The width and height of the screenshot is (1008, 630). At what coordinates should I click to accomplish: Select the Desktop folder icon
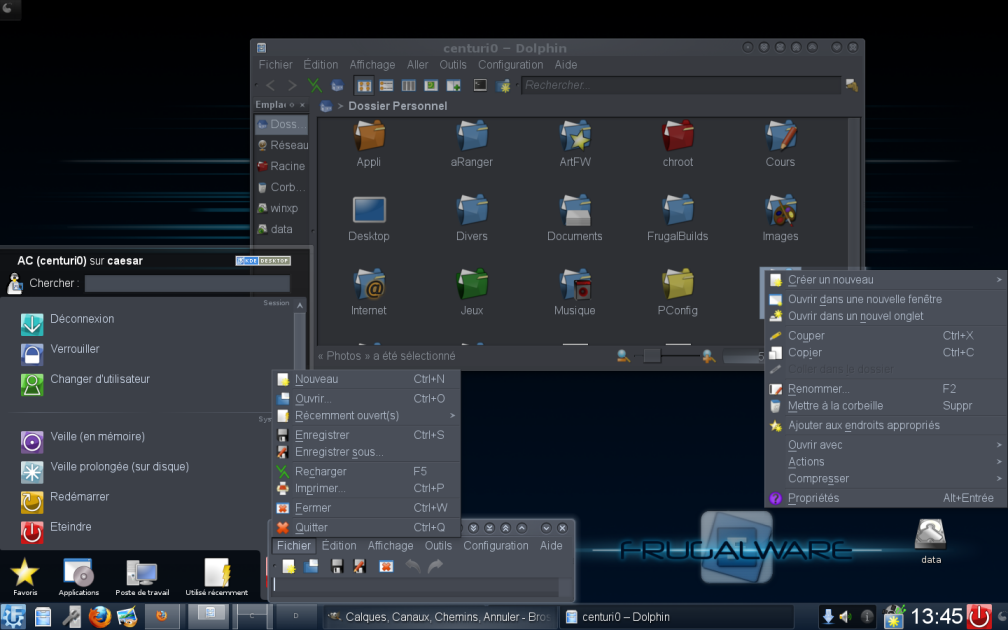(x=369, y=210)
